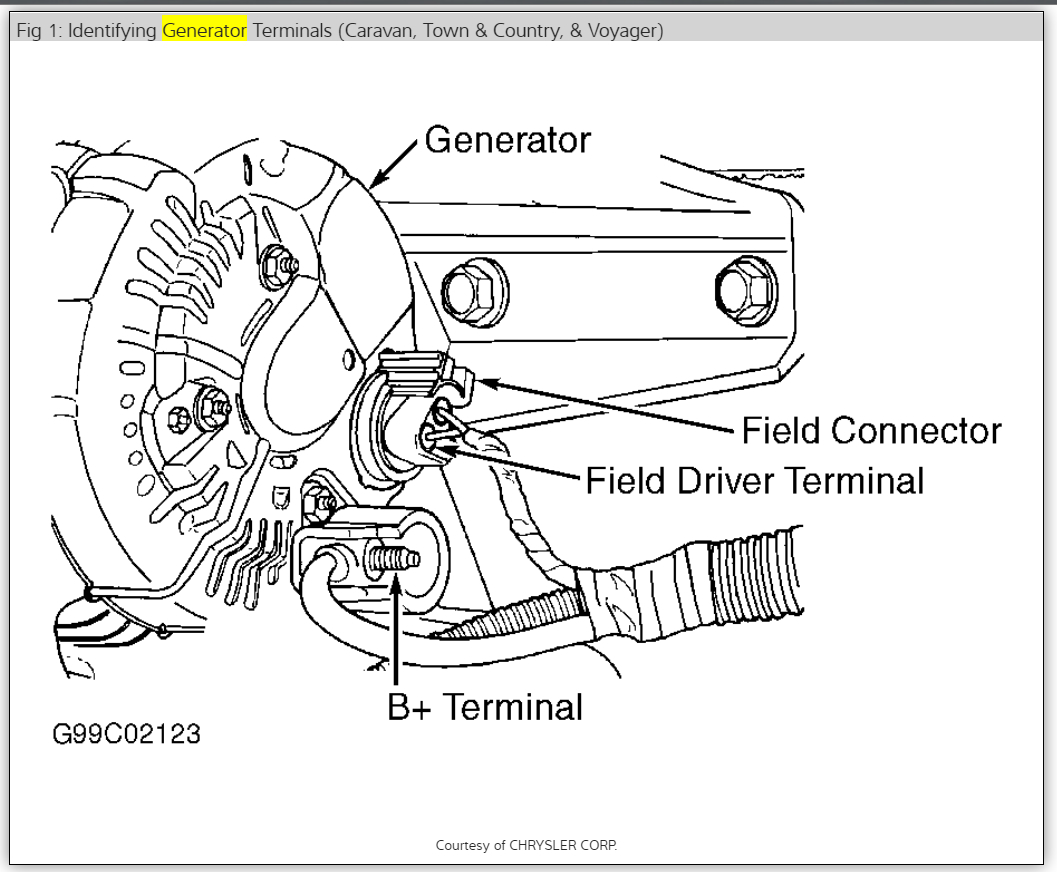
Task: Click the Field Driver Terminal label
Action: [754, 481]
